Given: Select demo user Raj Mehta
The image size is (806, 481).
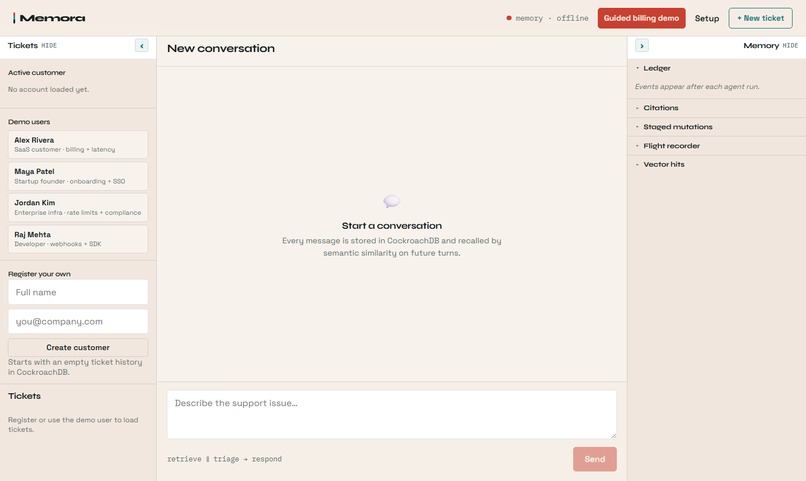Looking at the screenshot, I should pos(78,239).
